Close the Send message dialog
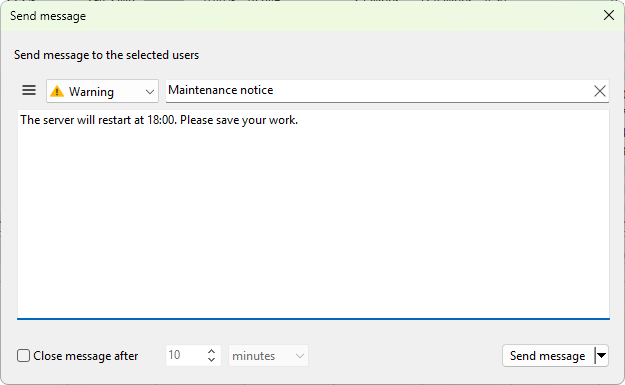 pos(609,16)
